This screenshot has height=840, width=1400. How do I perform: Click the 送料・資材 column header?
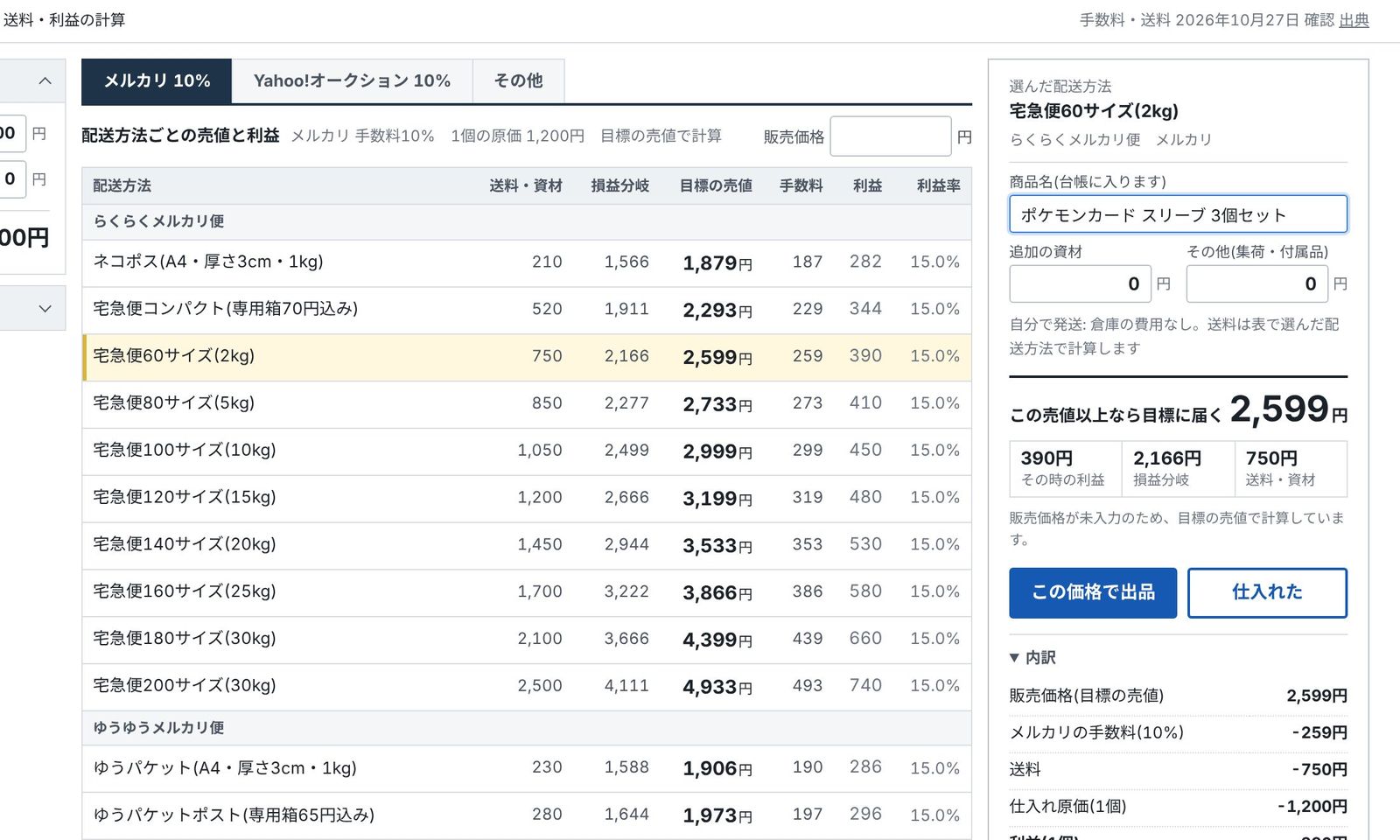tap(526, 185)
